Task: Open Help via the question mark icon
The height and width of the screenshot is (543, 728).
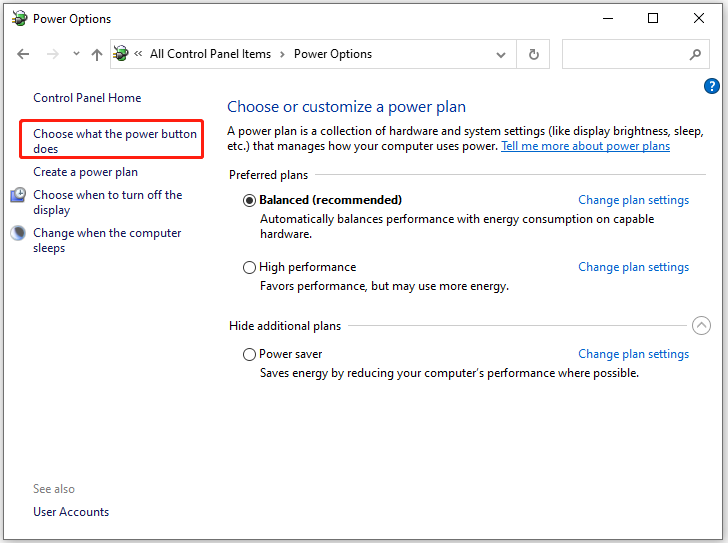Action: (x=711, y=86)
